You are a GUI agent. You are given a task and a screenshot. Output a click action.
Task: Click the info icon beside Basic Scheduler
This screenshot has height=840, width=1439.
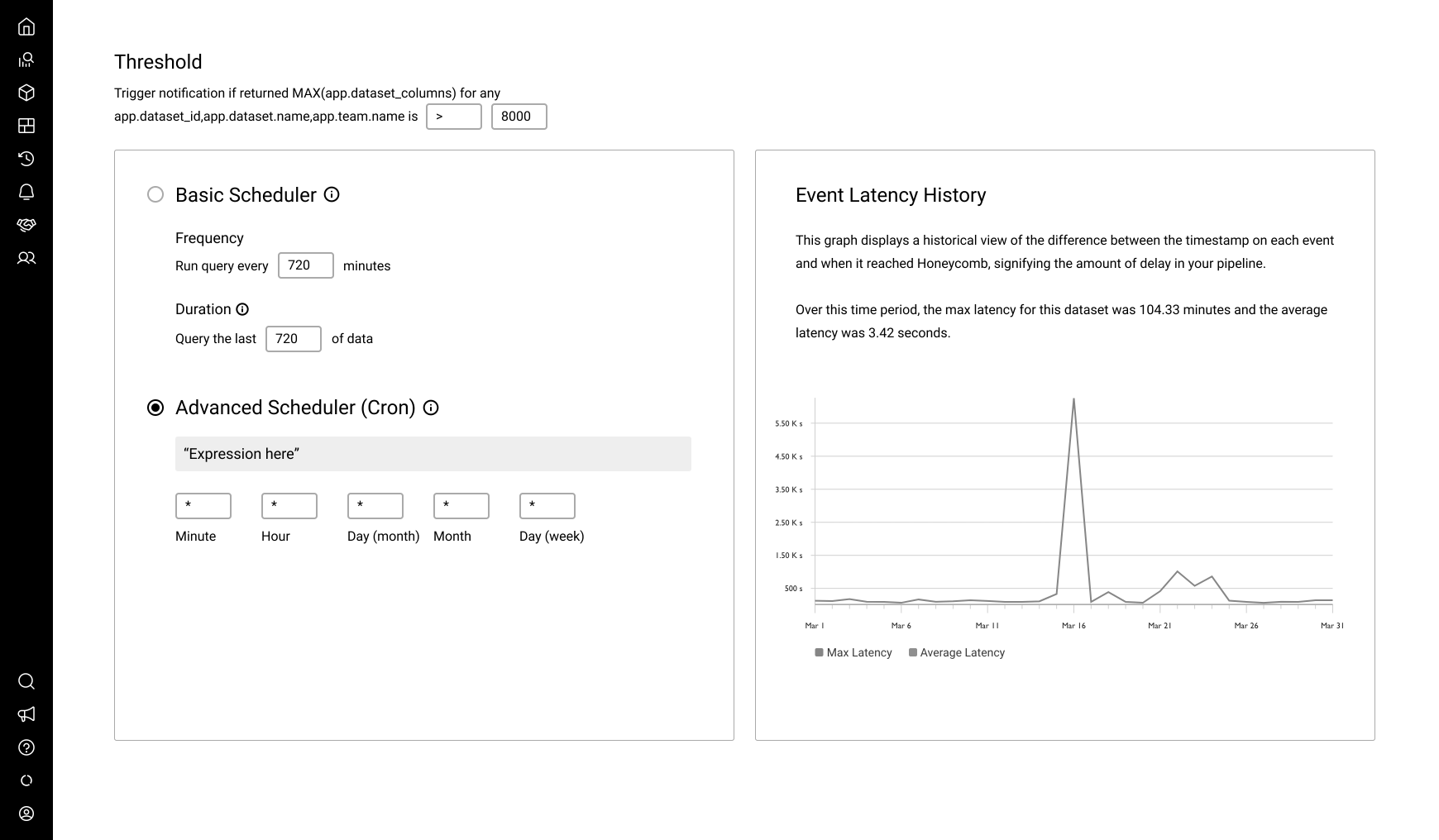coord(332,194)
